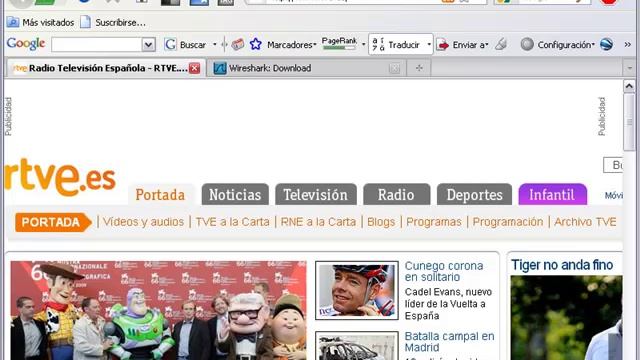Open the TVE a la Carta link
Screen dimensions: 640x360
[232, 222]
